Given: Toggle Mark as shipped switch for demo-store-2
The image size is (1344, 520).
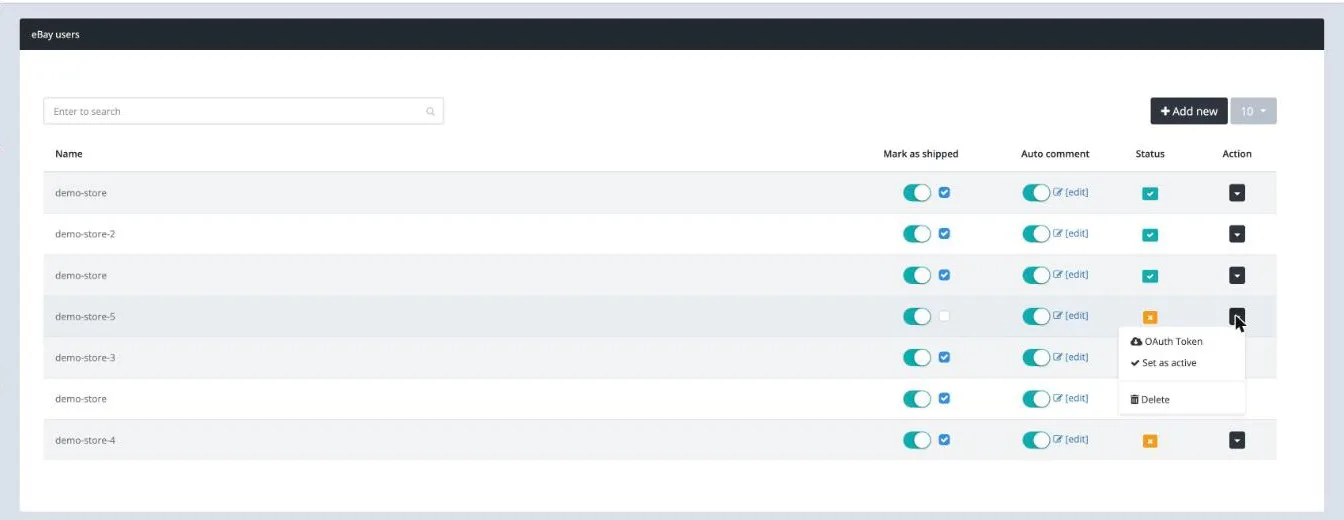Looking at the screenshot, I should click(x=917, y=234).
